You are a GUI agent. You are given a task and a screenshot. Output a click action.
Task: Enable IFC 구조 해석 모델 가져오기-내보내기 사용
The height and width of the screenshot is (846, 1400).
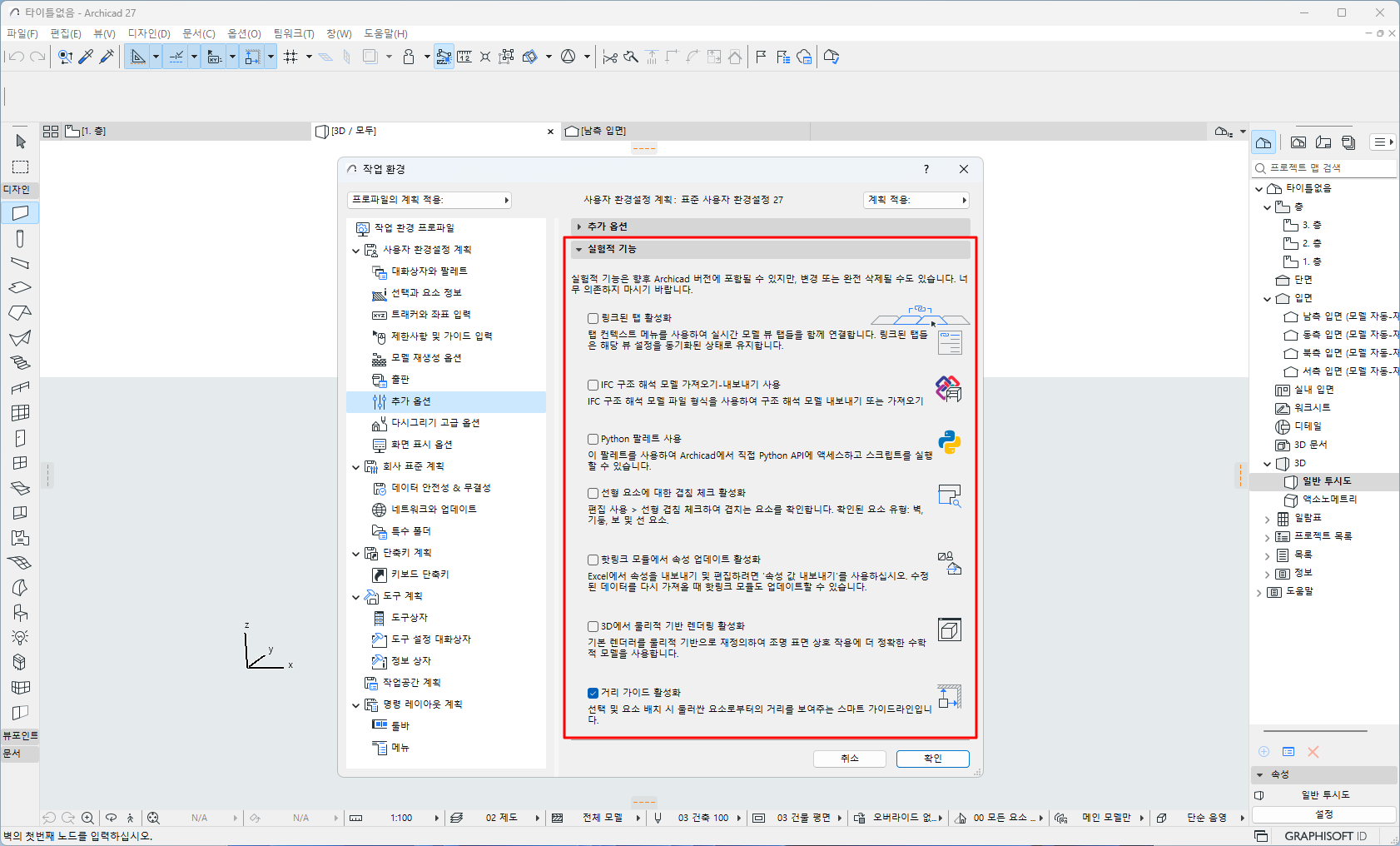tap(593, 385)
